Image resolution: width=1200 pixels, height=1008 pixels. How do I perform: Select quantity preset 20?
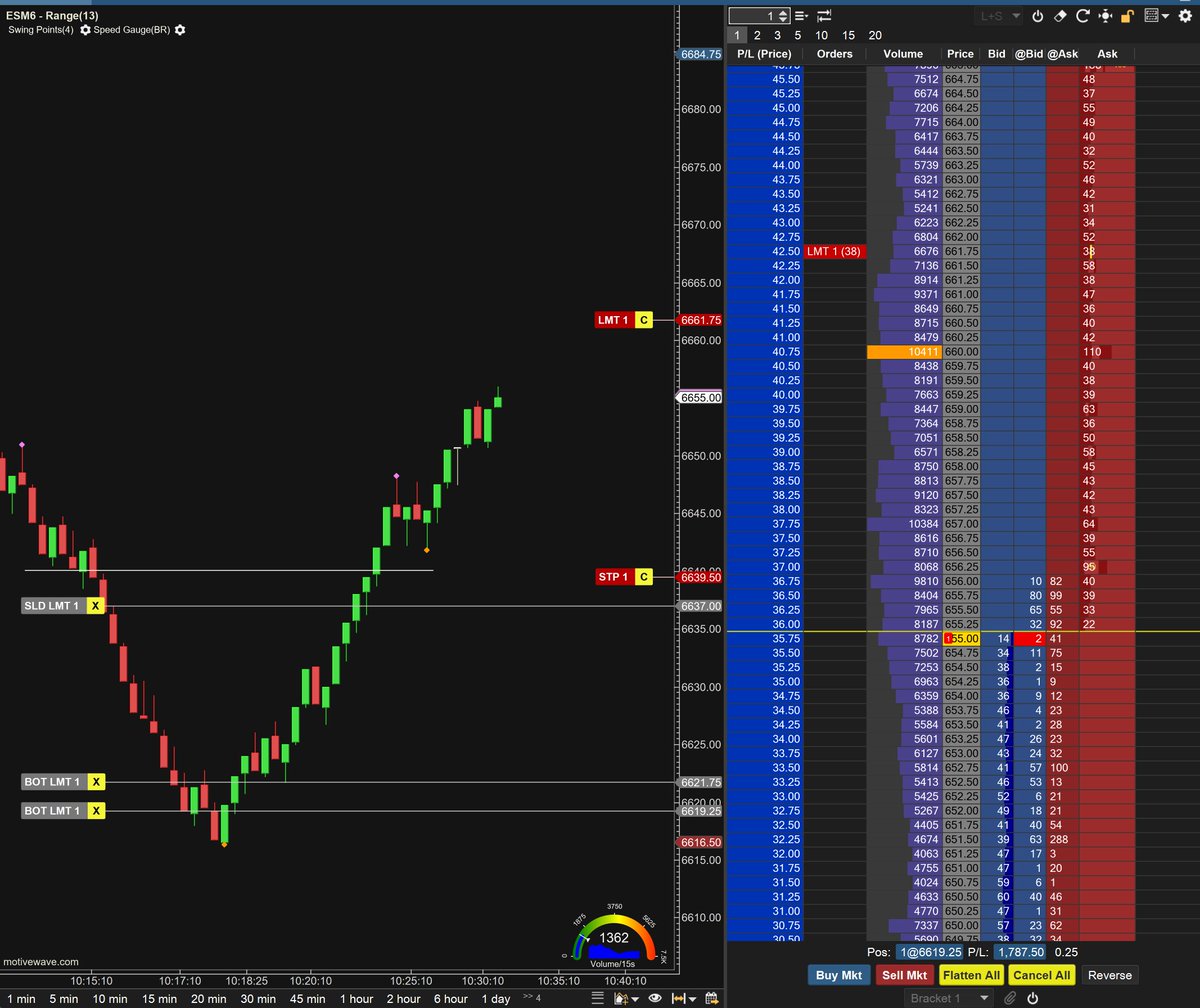(875, 35)
